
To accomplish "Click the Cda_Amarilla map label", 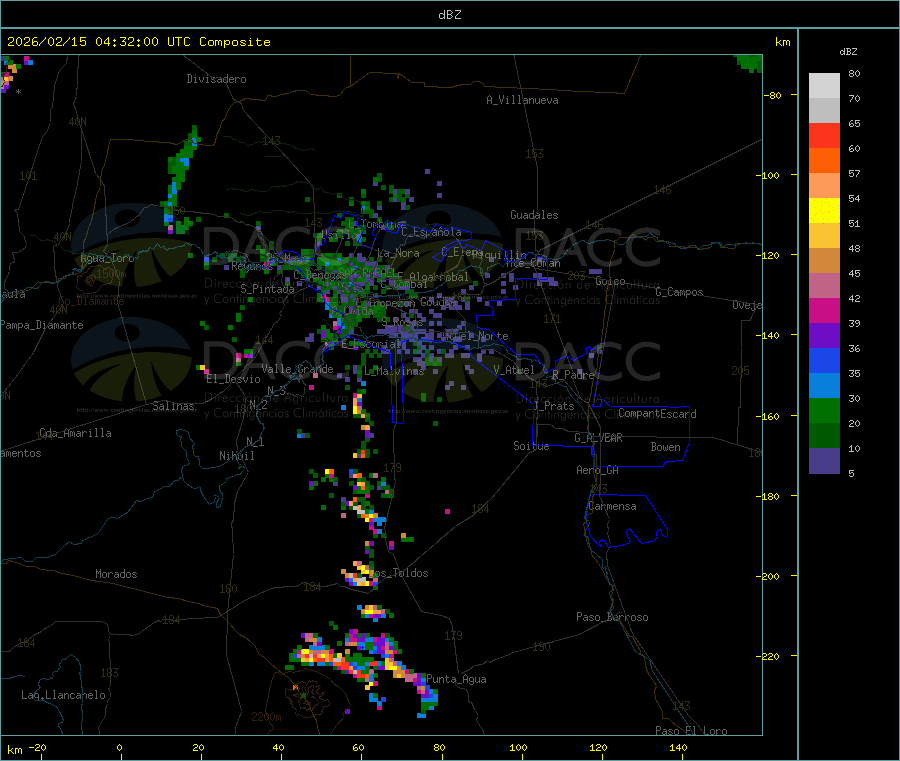I will tap(75, 433).
